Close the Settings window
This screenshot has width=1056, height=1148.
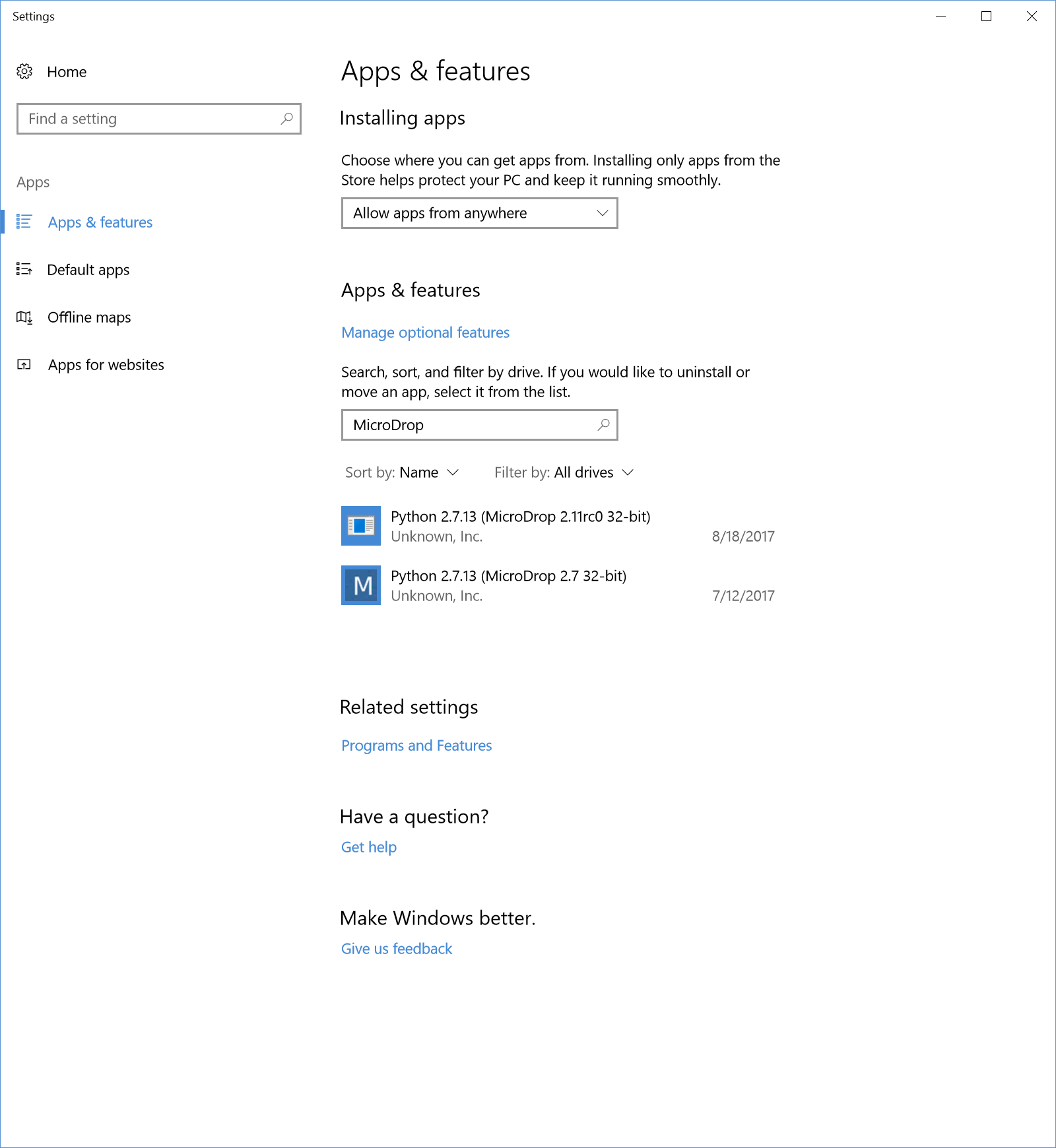[x=1032, y=16]
